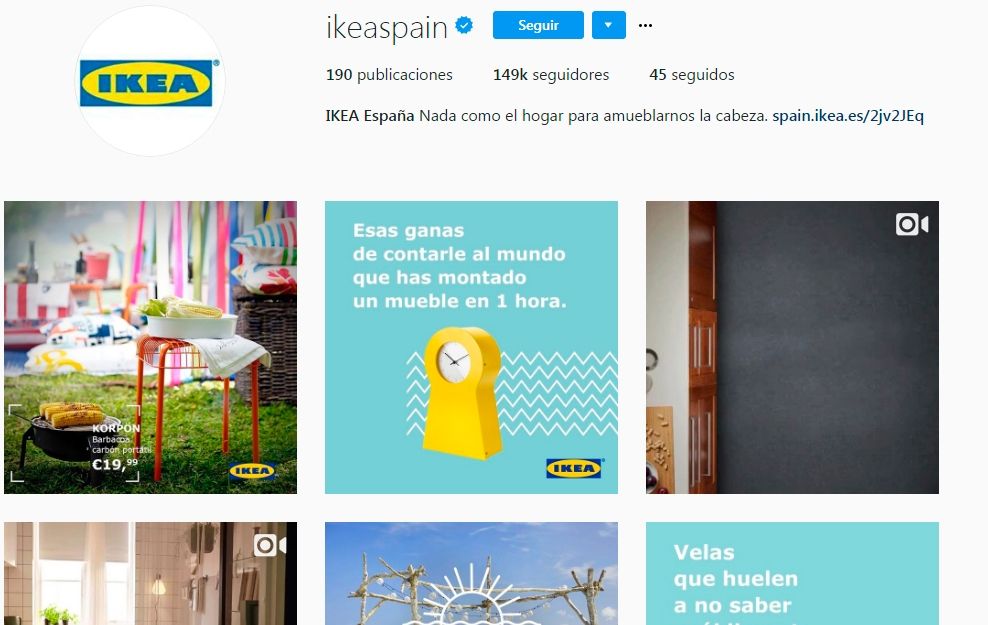View the 45 seguidos list
The image size is (988, 625).
coord(692,75)
